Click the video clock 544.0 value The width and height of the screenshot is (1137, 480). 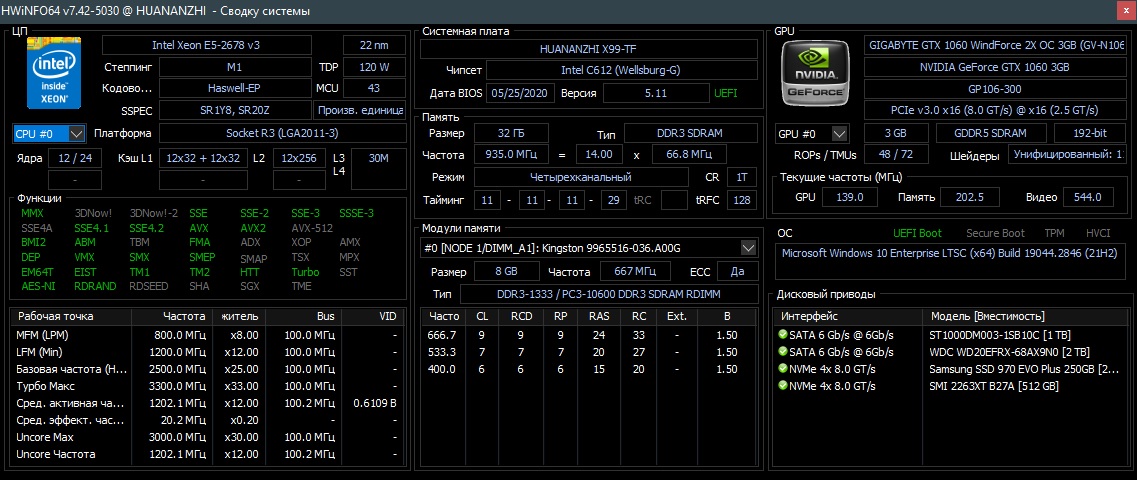coord(1088,196)
